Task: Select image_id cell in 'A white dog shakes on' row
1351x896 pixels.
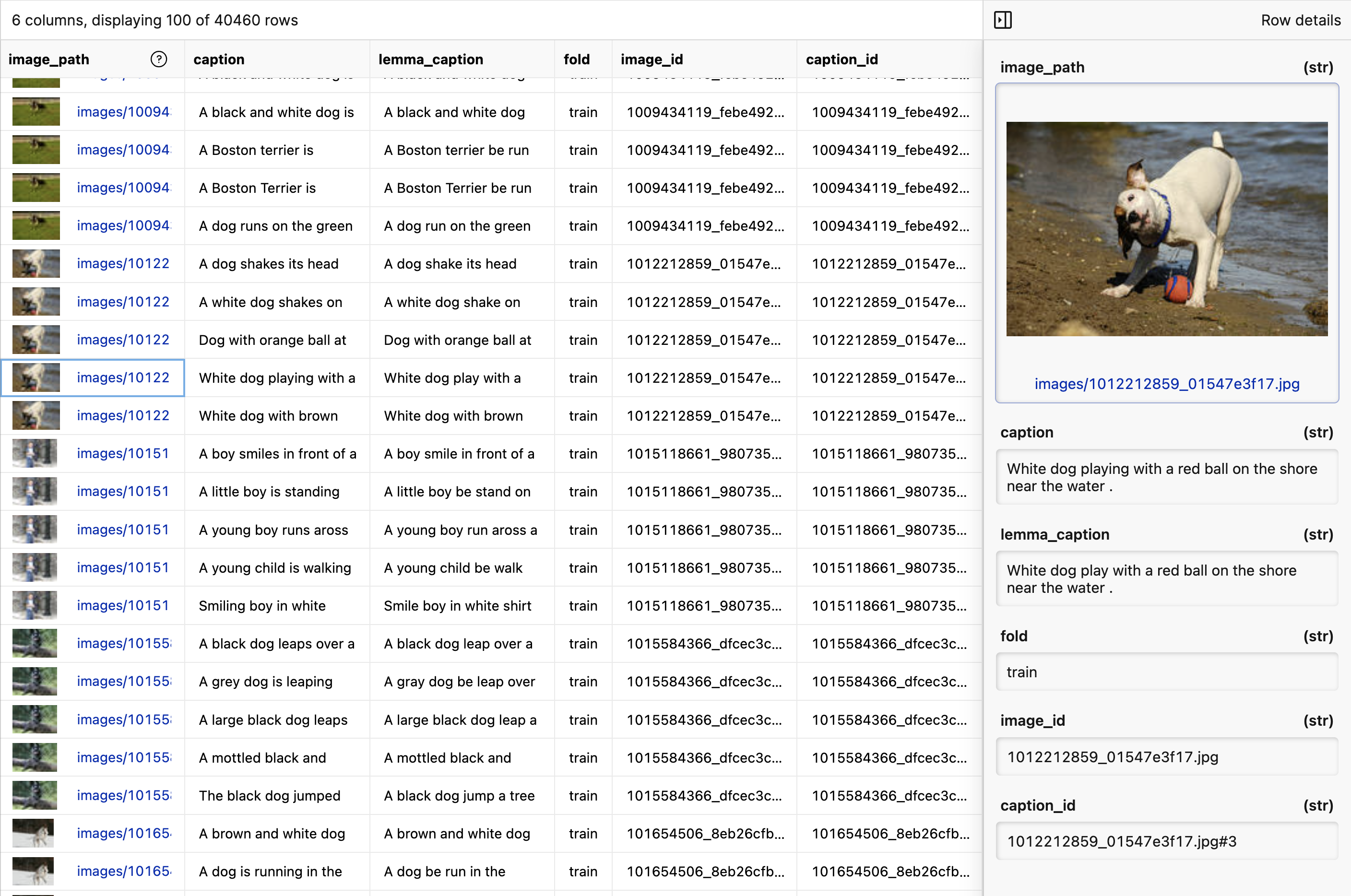Action: [x=704, y=302]
